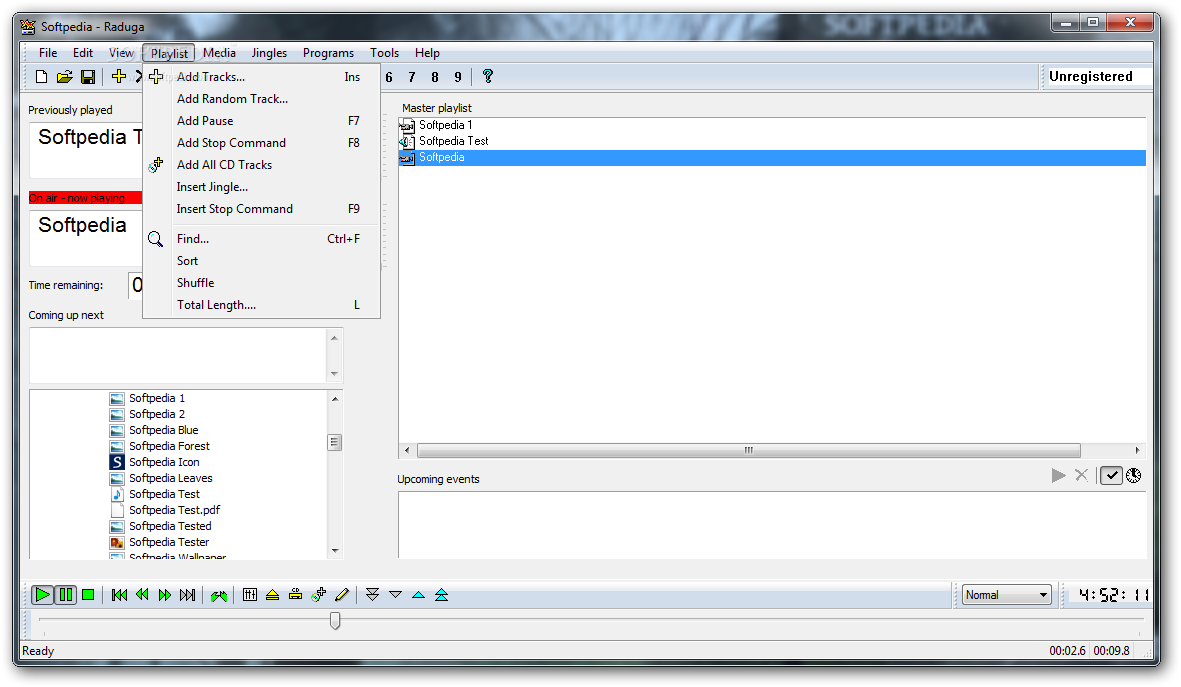Choose Total Length.... menu entry
Screen dimensions: 1181x687
[261, 305]
